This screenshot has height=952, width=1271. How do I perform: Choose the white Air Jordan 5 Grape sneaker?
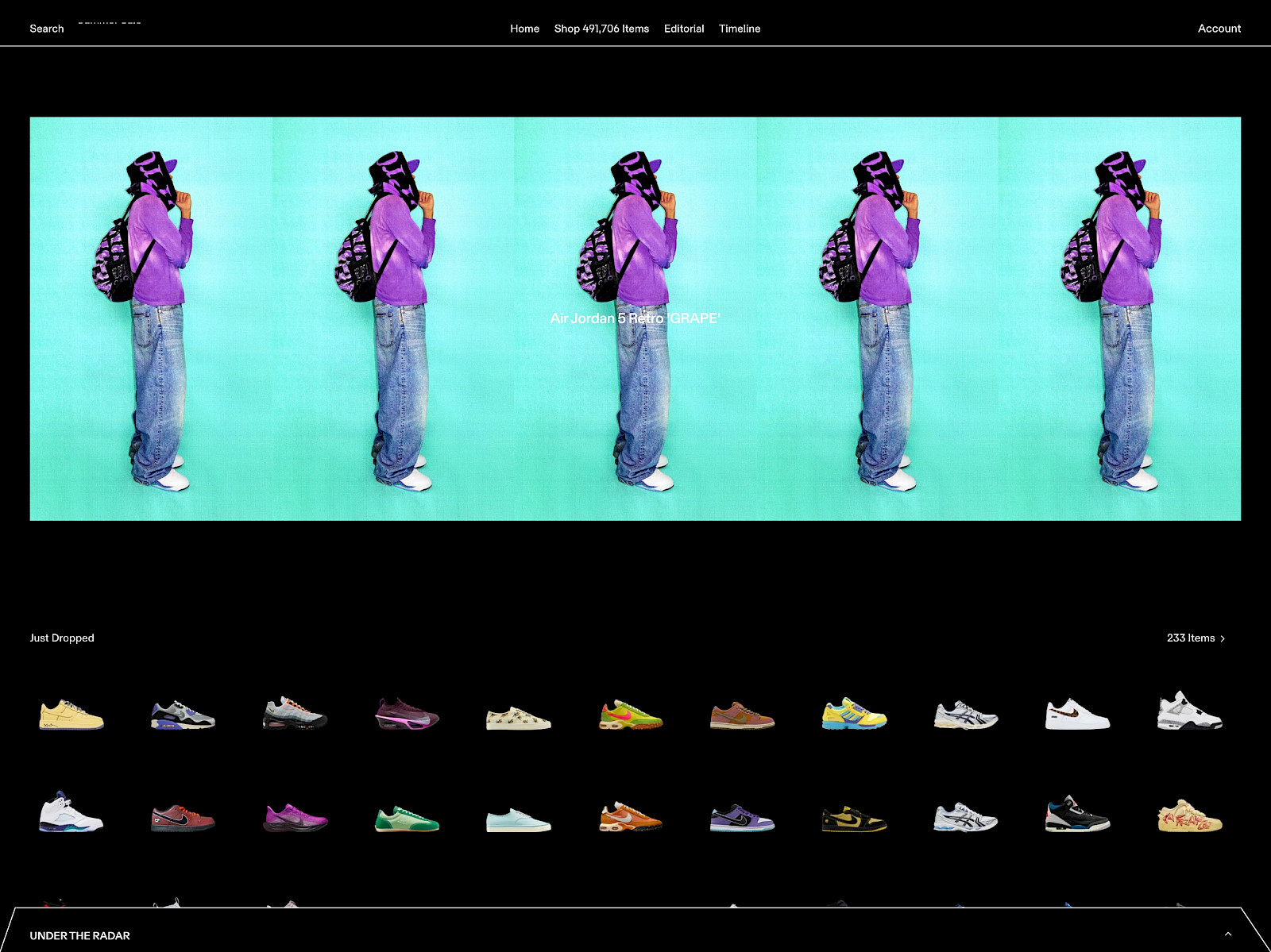(x=71, y=813)
